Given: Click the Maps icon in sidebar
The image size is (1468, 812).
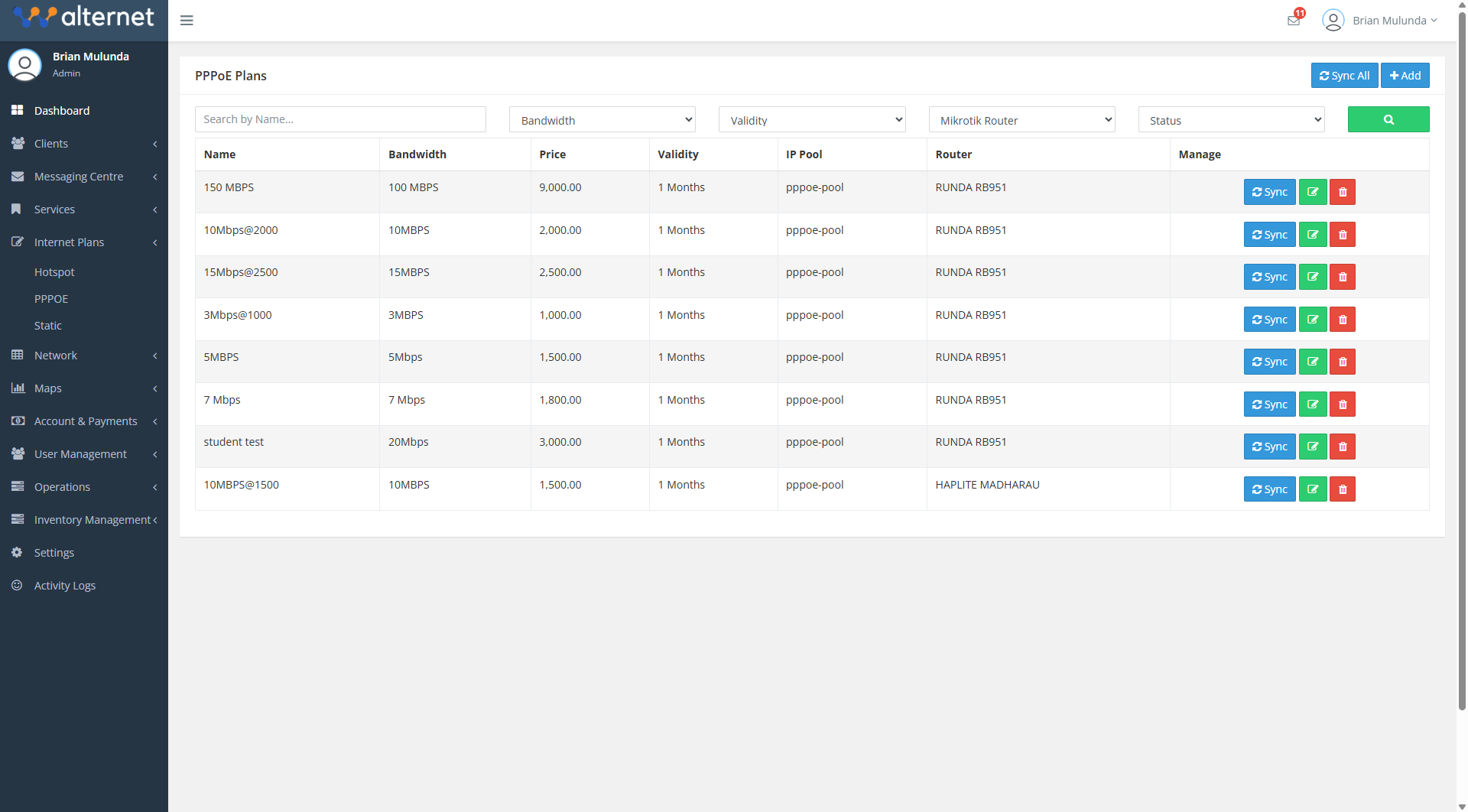Looking at the screenshot, I should (18, 388).
